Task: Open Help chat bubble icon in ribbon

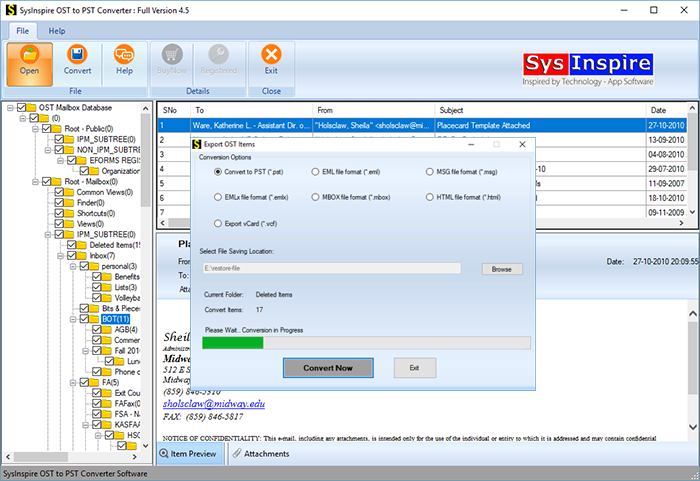Action: 124,54
